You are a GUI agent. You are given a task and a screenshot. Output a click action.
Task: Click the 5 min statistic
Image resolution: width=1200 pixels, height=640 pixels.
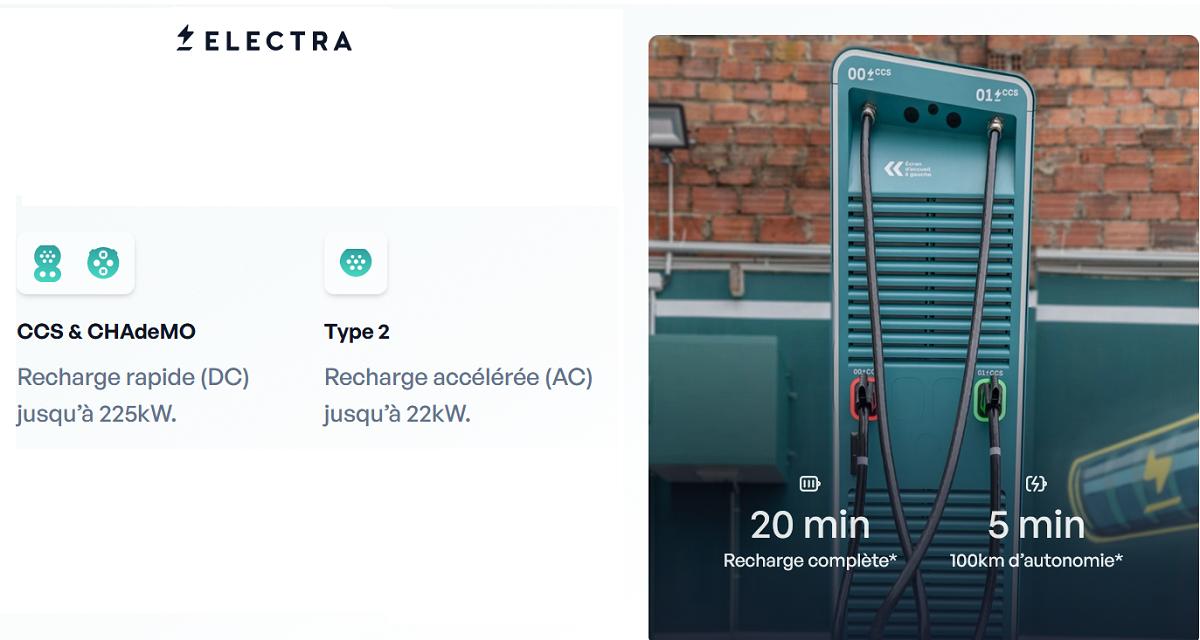[x=1036, y=525]
